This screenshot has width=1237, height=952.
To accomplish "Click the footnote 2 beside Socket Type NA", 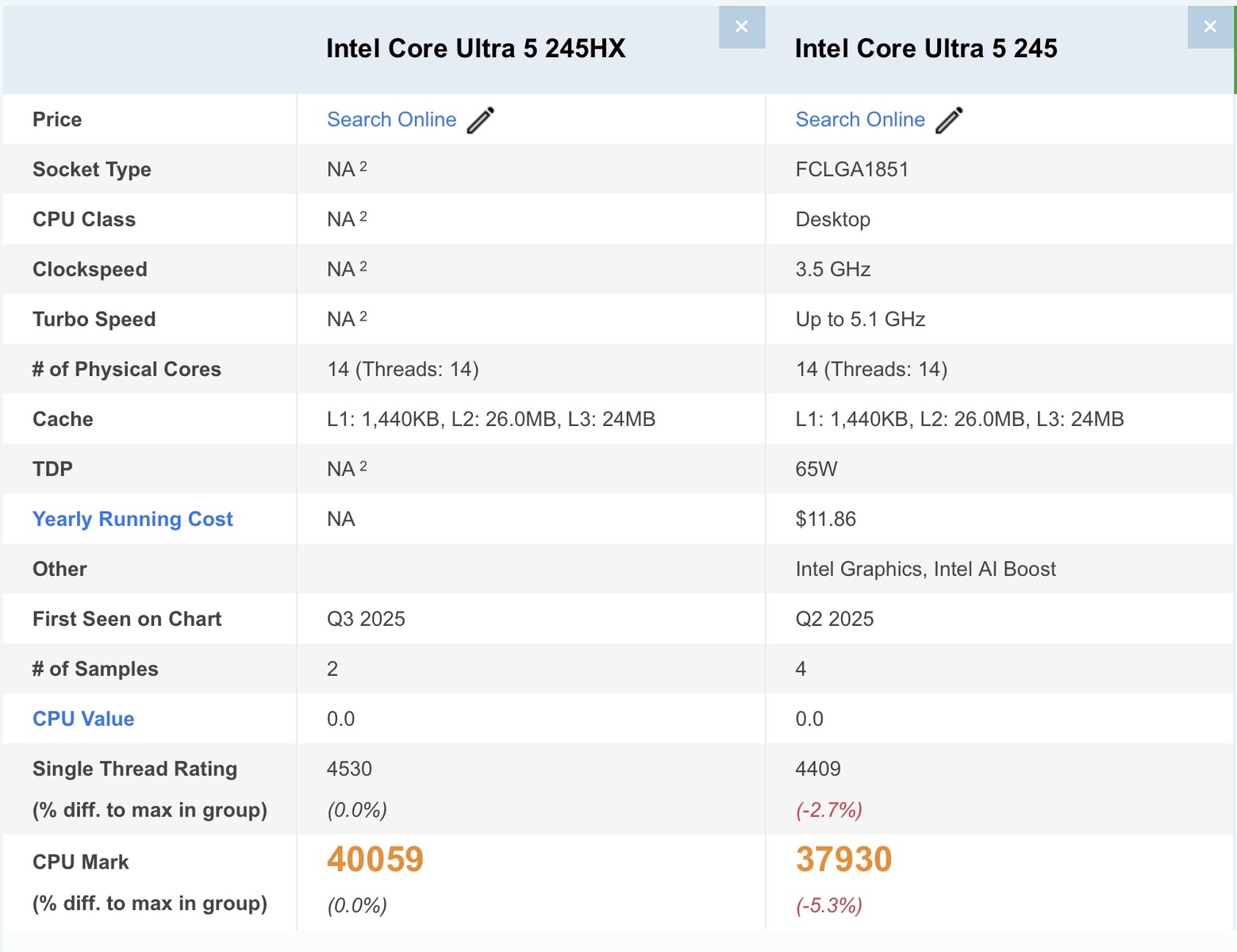I will tap(364, 164).
